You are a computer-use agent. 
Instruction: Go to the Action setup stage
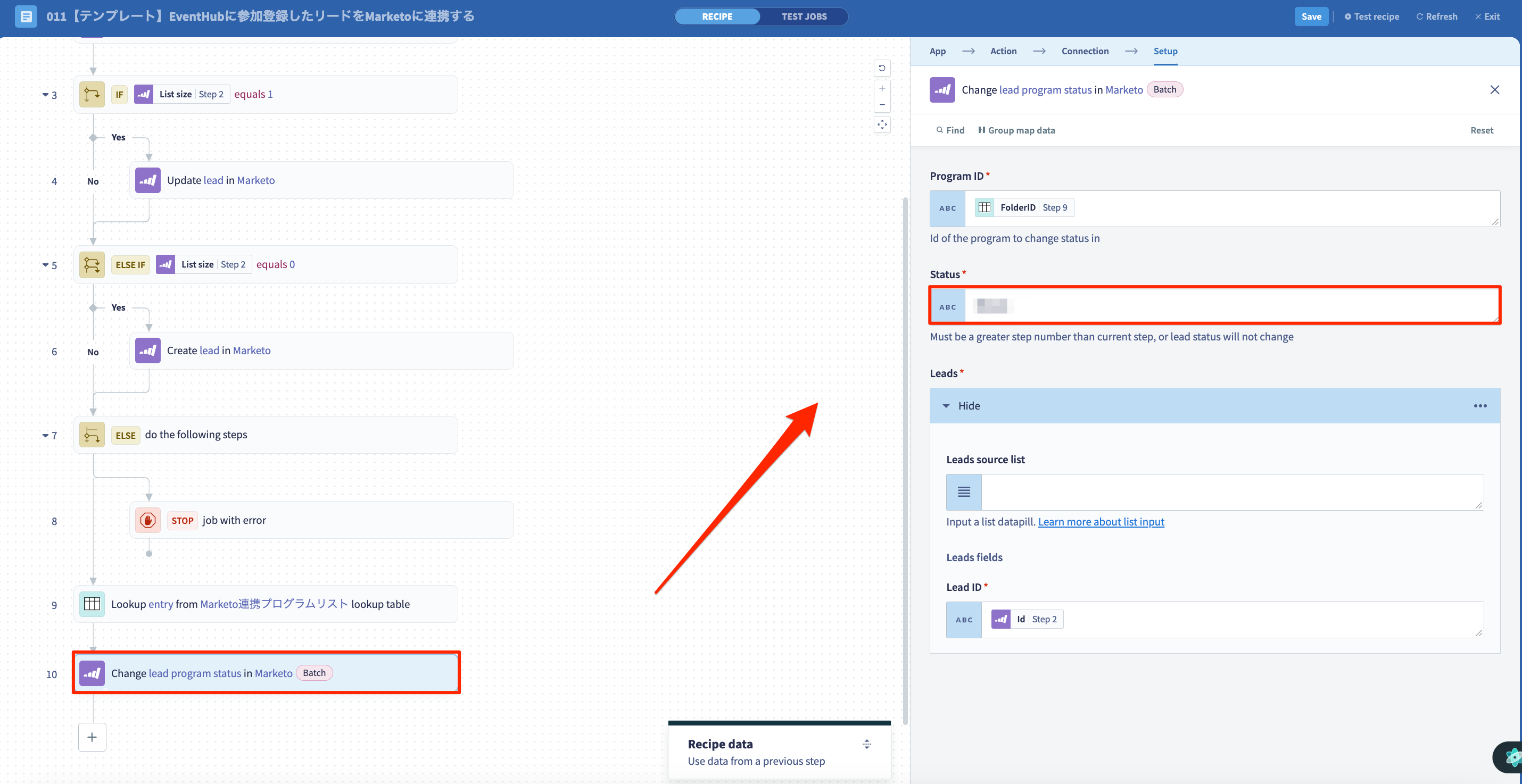click(1003, 51)
